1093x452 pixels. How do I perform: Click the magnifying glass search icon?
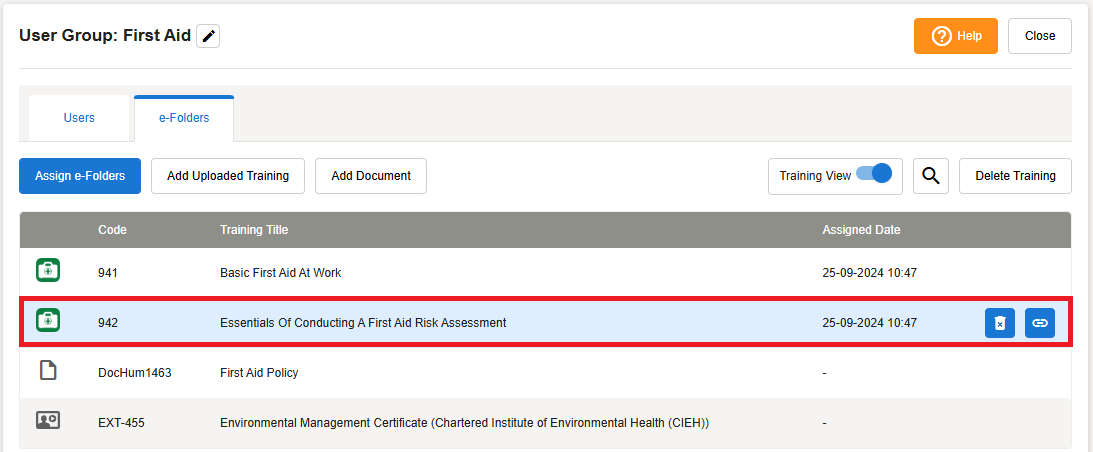point(930,176)
